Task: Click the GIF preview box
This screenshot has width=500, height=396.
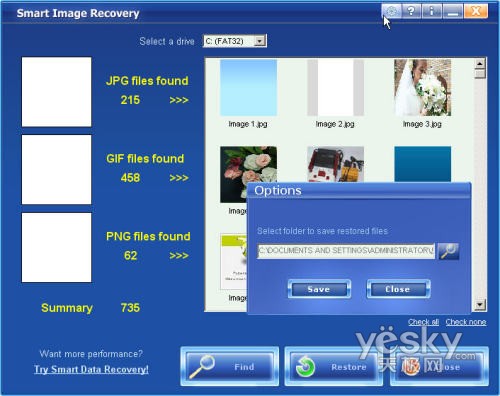Action: point(56,169)
